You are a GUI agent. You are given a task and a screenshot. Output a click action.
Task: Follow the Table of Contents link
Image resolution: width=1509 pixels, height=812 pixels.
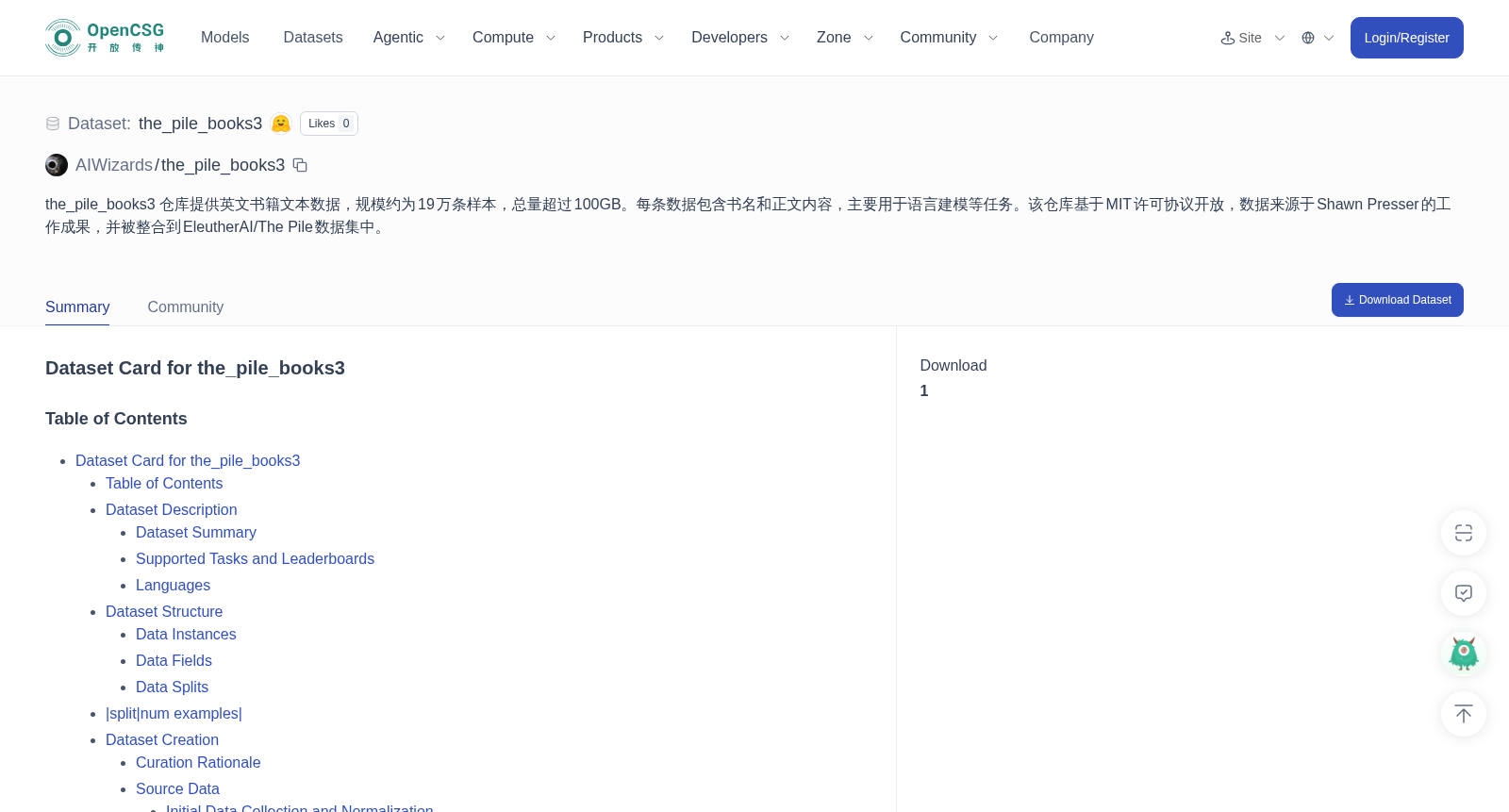[164, 483]
